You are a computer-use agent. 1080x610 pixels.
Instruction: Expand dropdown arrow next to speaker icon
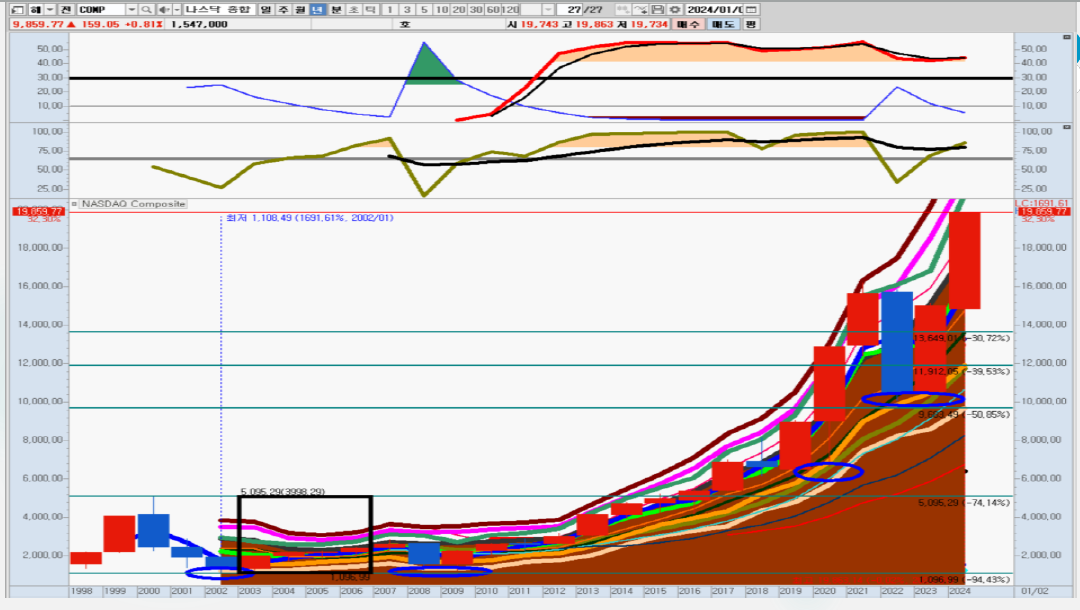pos(177,10)
